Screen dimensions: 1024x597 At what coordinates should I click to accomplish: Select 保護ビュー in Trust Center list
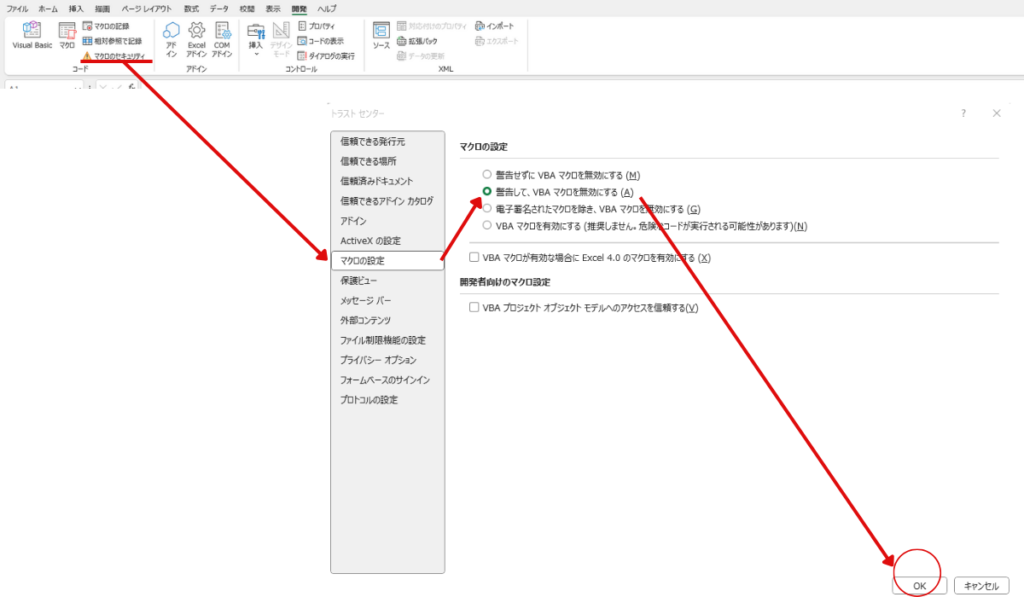point(359,281)
